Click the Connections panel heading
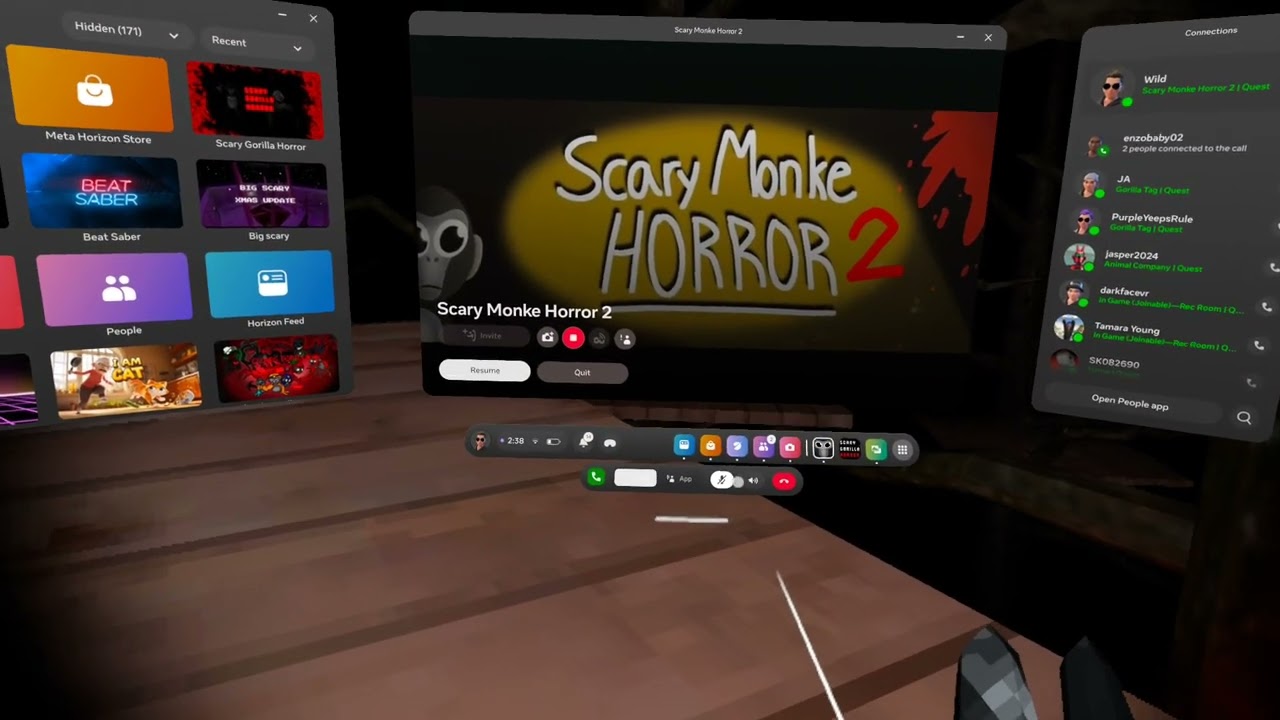Image resolution: width=1280 pixels, height=720 pixels. 1211,31
